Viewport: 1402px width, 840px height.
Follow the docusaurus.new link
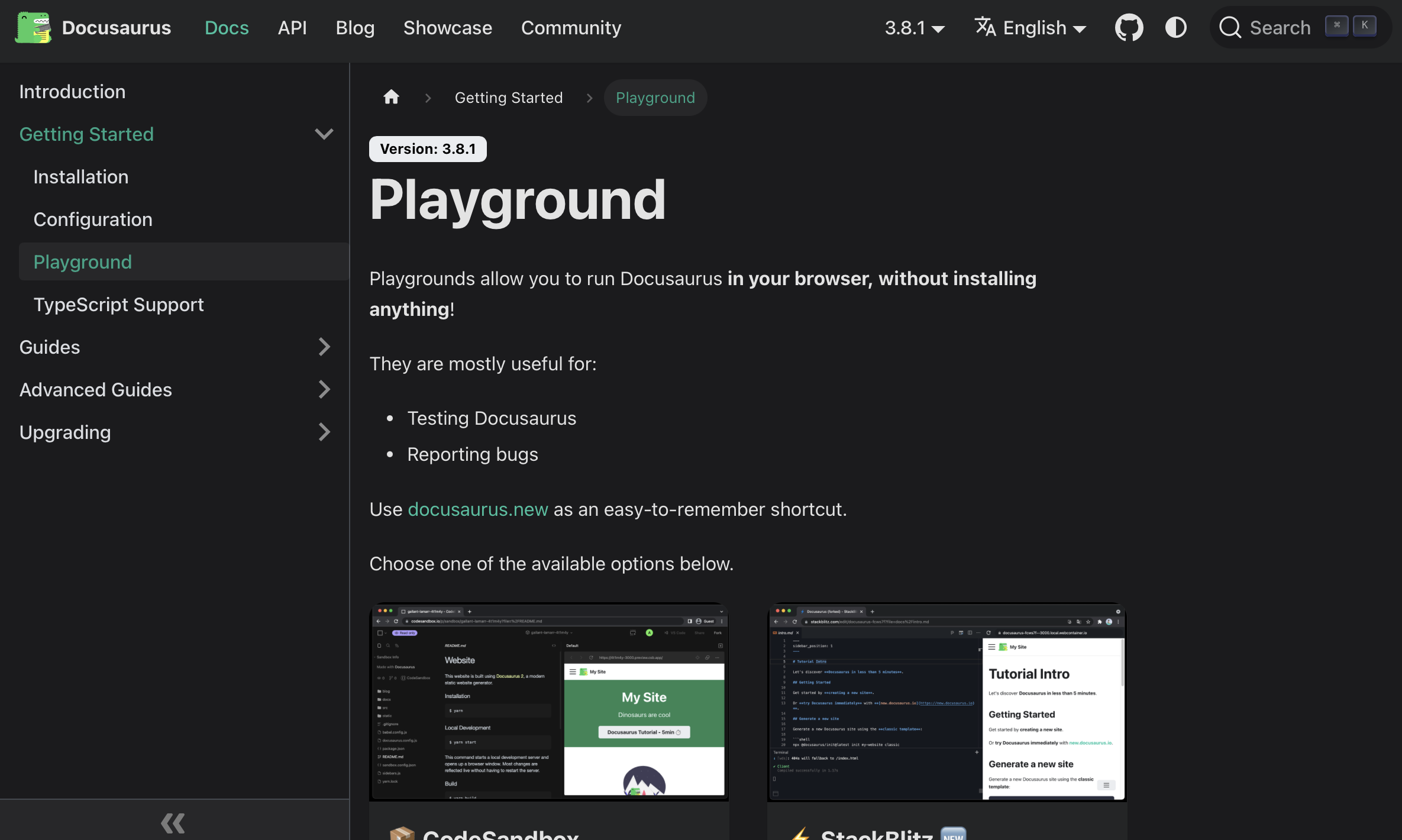click(x=478, y=509)
